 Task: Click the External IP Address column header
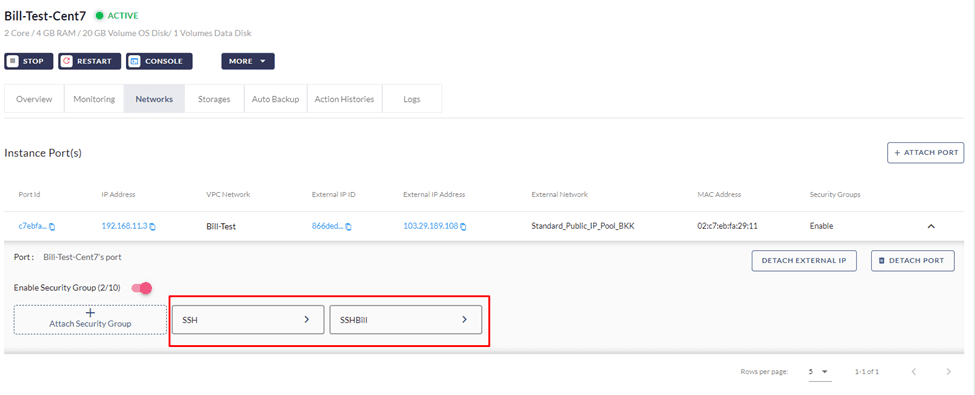click(434, 195)
